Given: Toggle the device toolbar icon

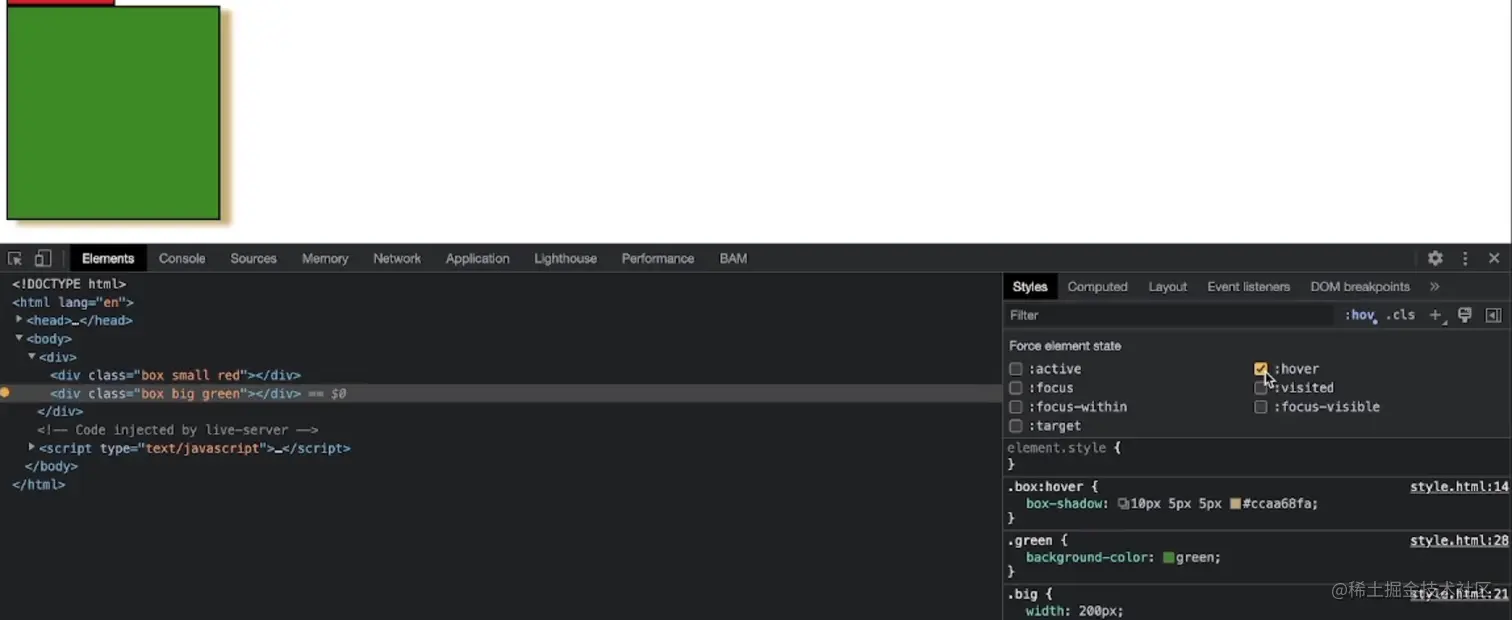Looking at the screenshot, I should click(43, 258).
